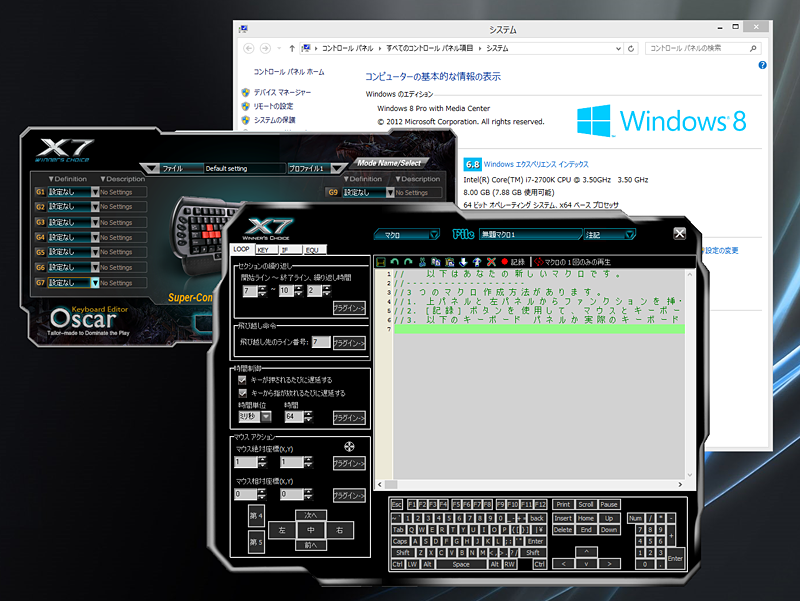Switch to the KEY tab
800x601 pixels.
click(265, 250)
